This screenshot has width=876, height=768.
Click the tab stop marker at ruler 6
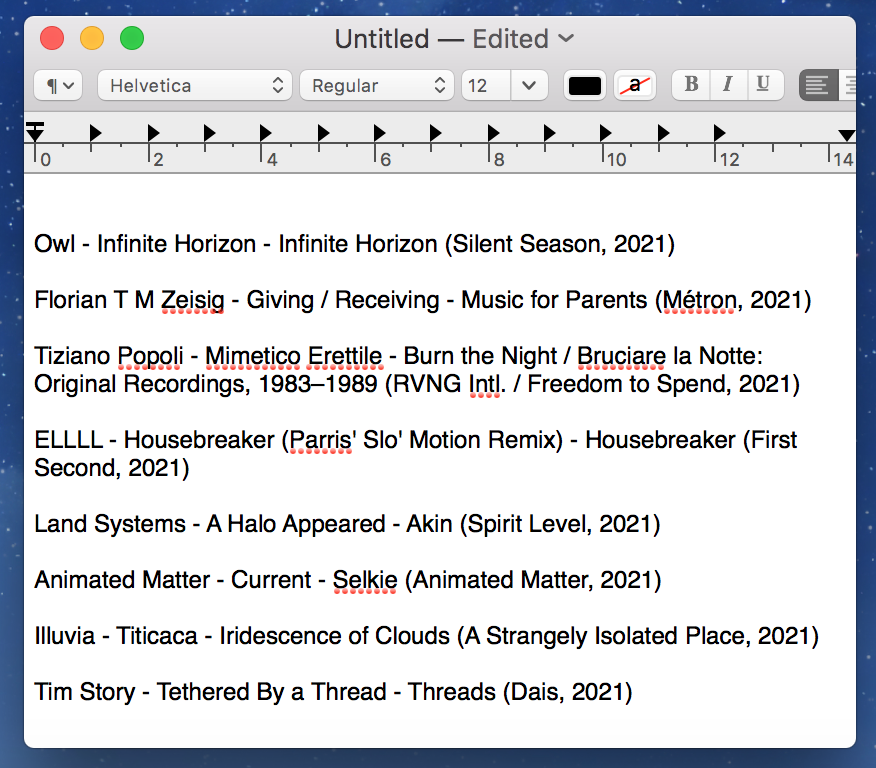coord(379,133)
